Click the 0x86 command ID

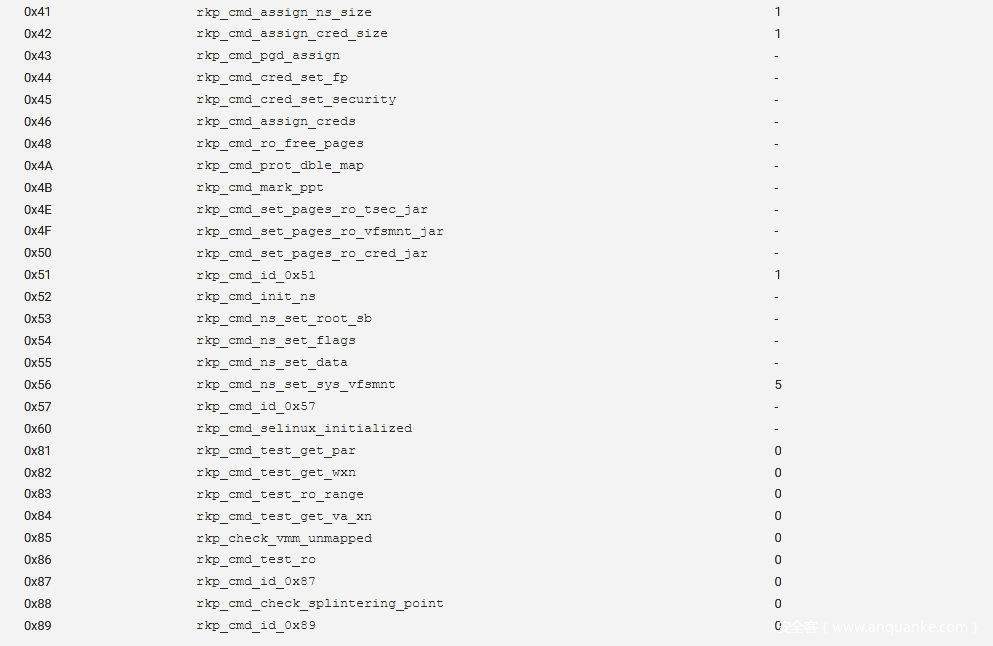(x=38, y=560)
